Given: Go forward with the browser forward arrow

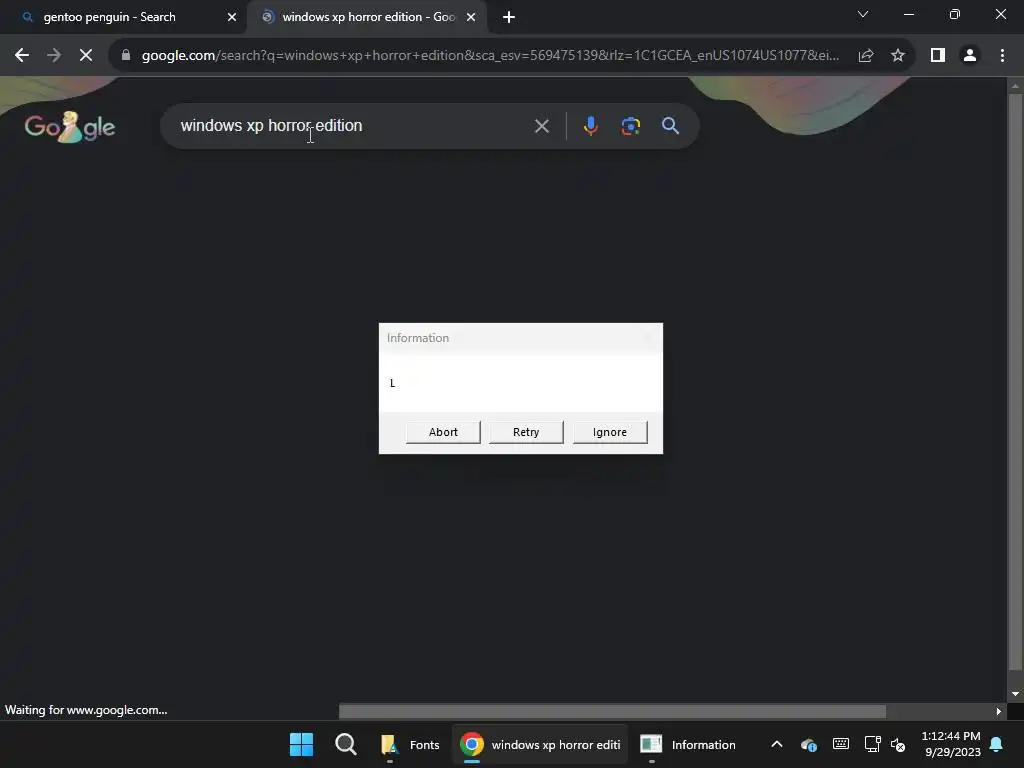Looking at the screenshot, I should (x=54, y=56).
